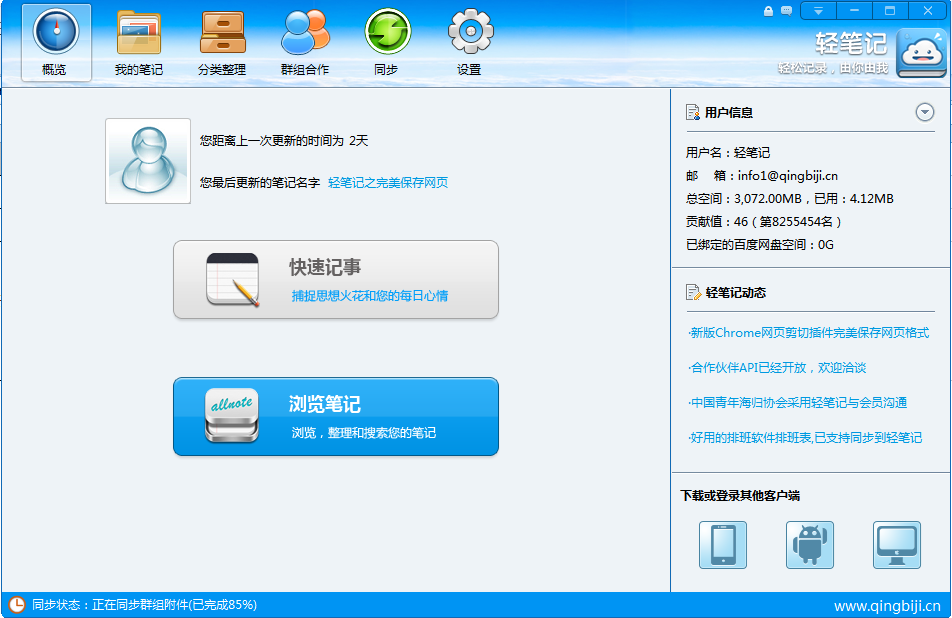Click the allnote drawer icon
Image resolution: width=952 pixels, height=618 pixels.
click(x=232, y=416)
